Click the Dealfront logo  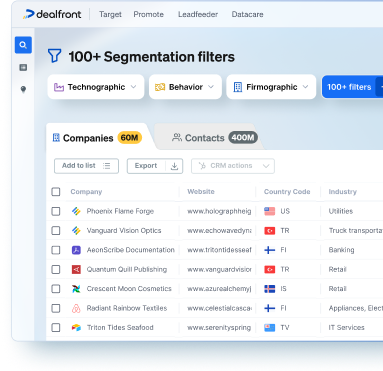(x=52, y=14)
